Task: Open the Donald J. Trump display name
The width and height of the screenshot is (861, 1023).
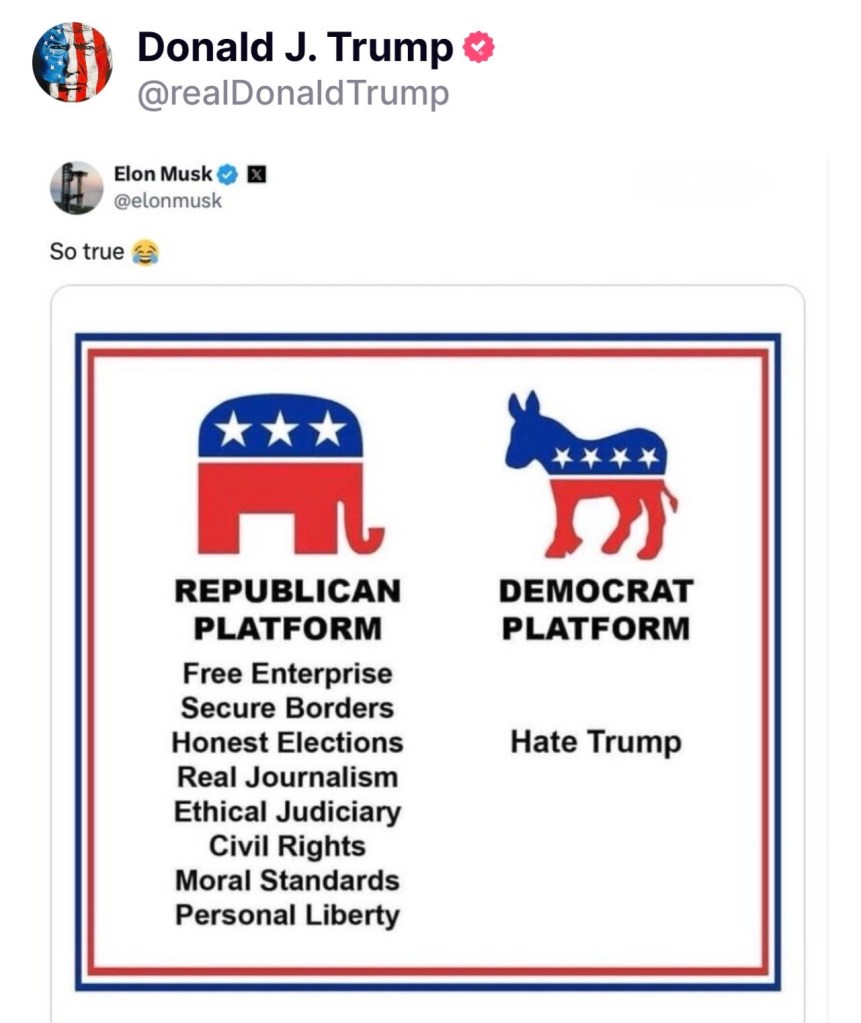Action: (x=295, y=47)
